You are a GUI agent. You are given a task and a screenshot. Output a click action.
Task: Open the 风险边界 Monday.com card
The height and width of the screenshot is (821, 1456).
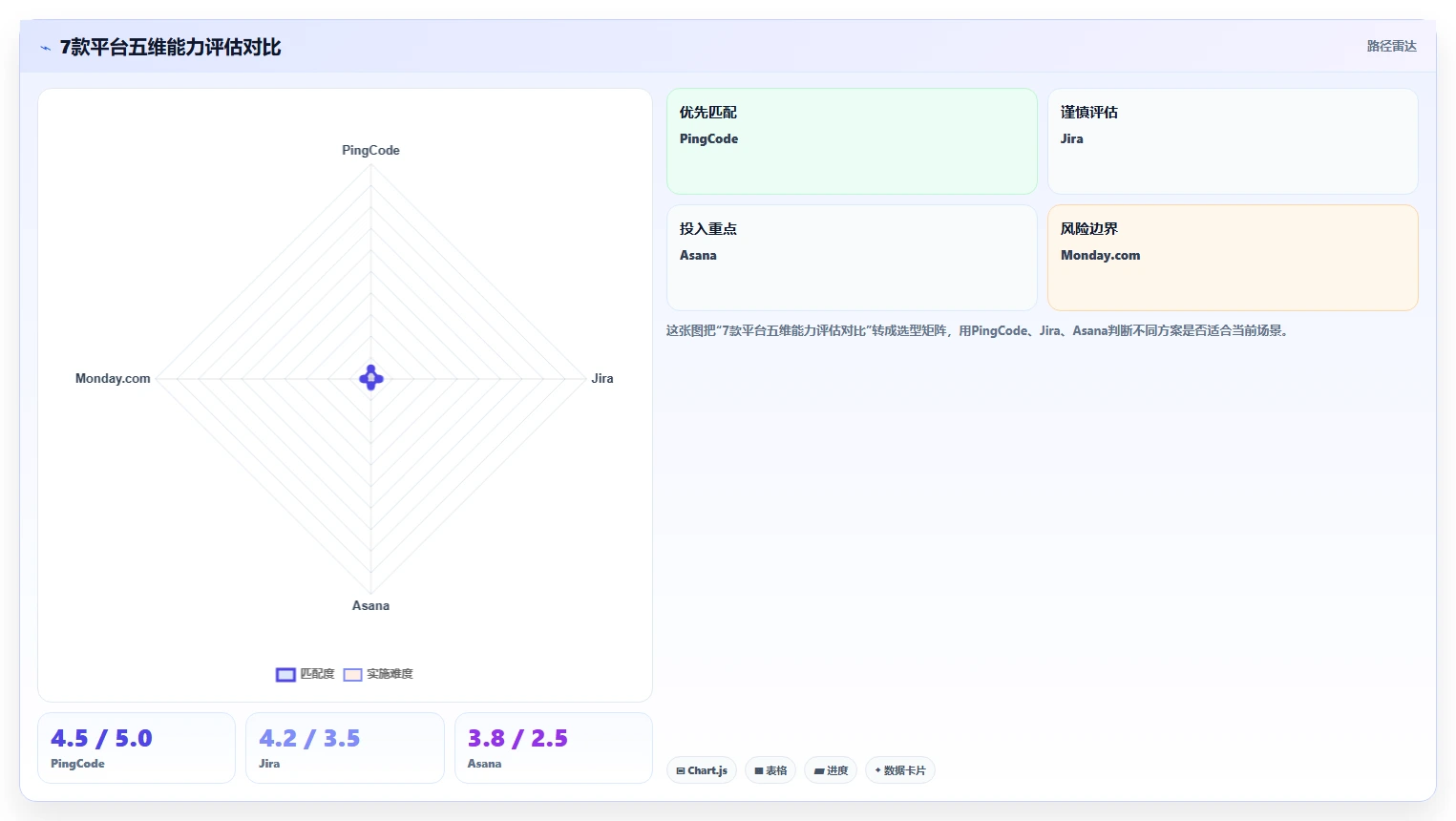point(1233,258)
